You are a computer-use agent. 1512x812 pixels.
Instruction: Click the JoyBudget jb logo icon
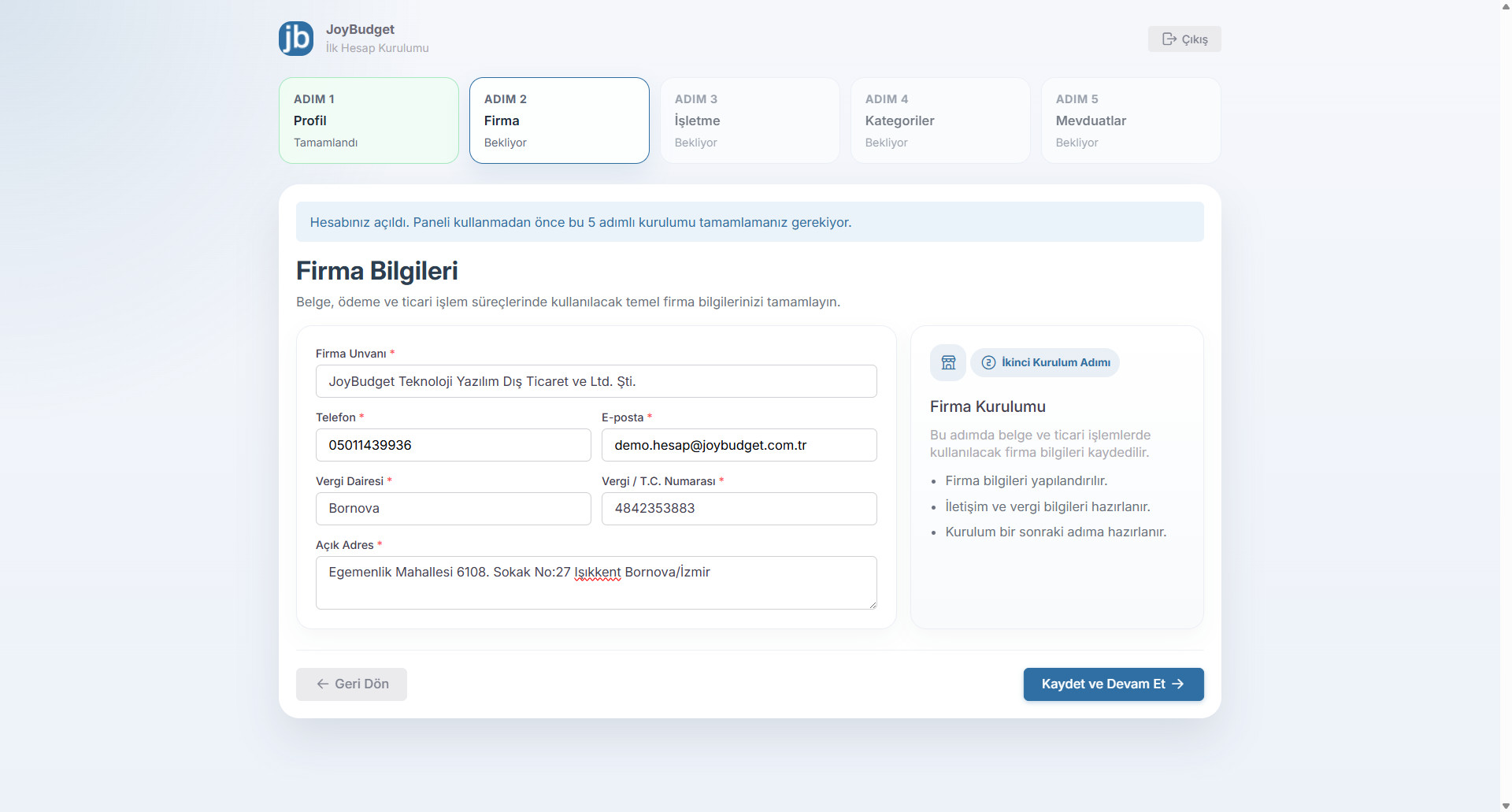(x=296, y=39)
